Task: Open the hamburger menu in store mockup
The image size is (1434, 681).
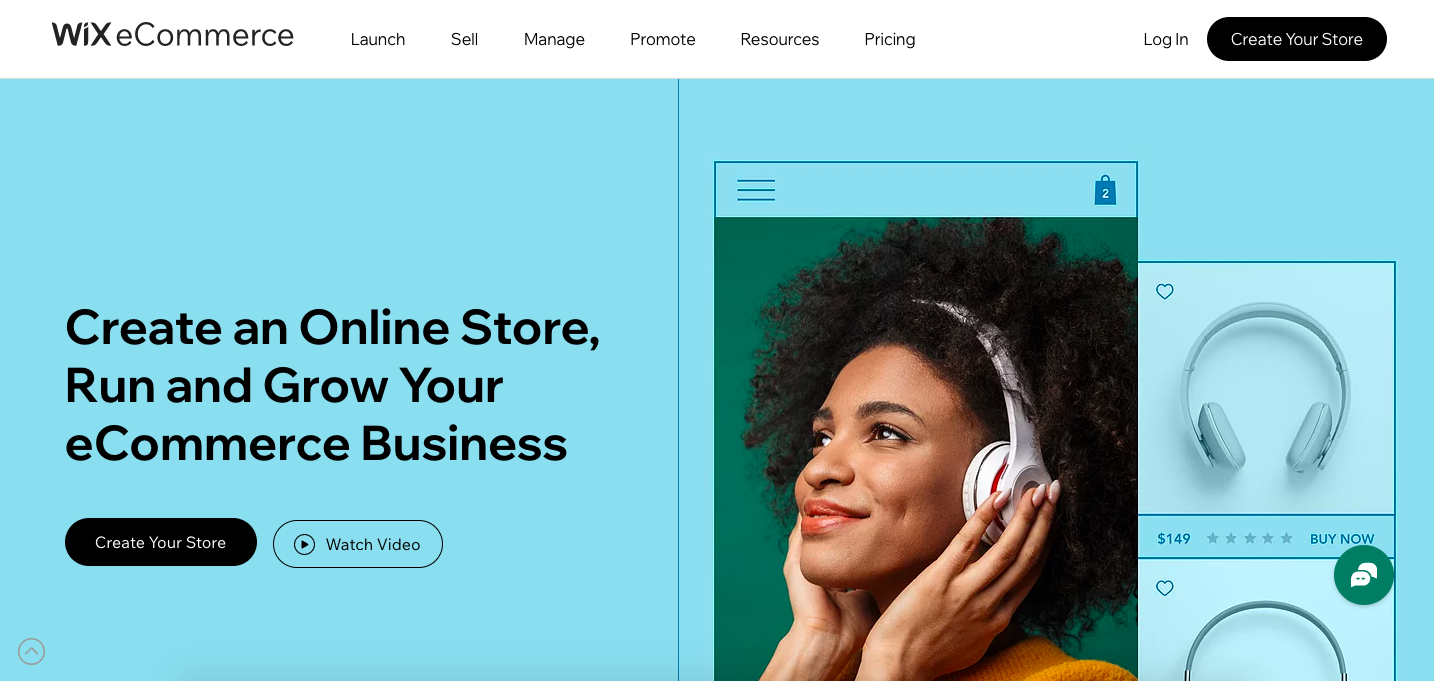Action: [756, 190]
